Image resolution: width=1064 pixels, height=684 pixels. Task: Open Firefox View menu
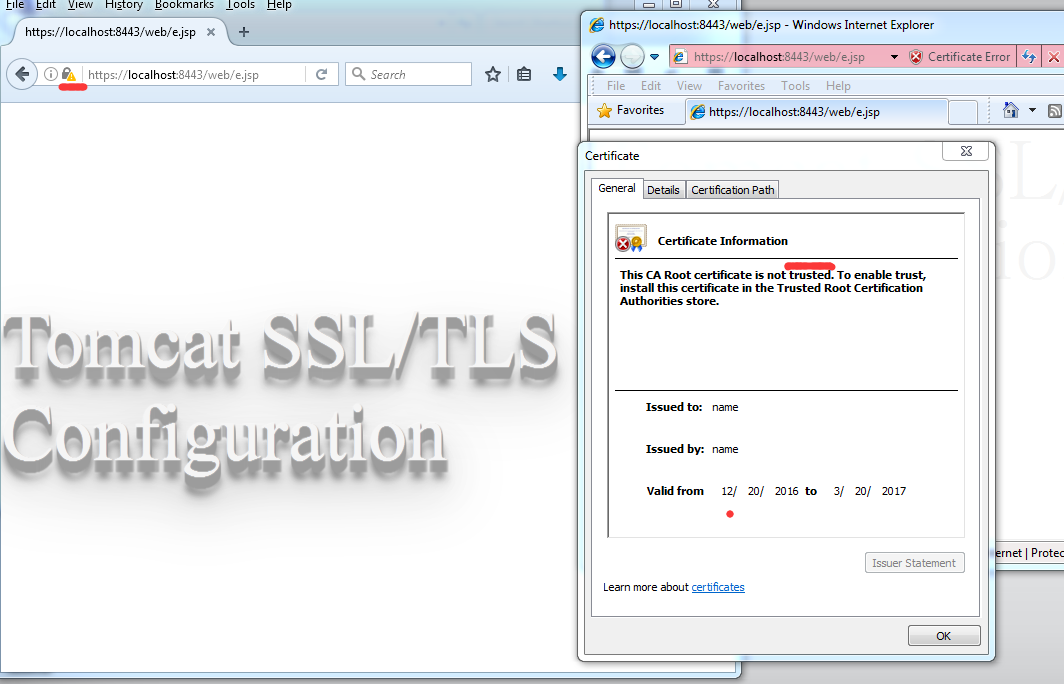[80, 5]
